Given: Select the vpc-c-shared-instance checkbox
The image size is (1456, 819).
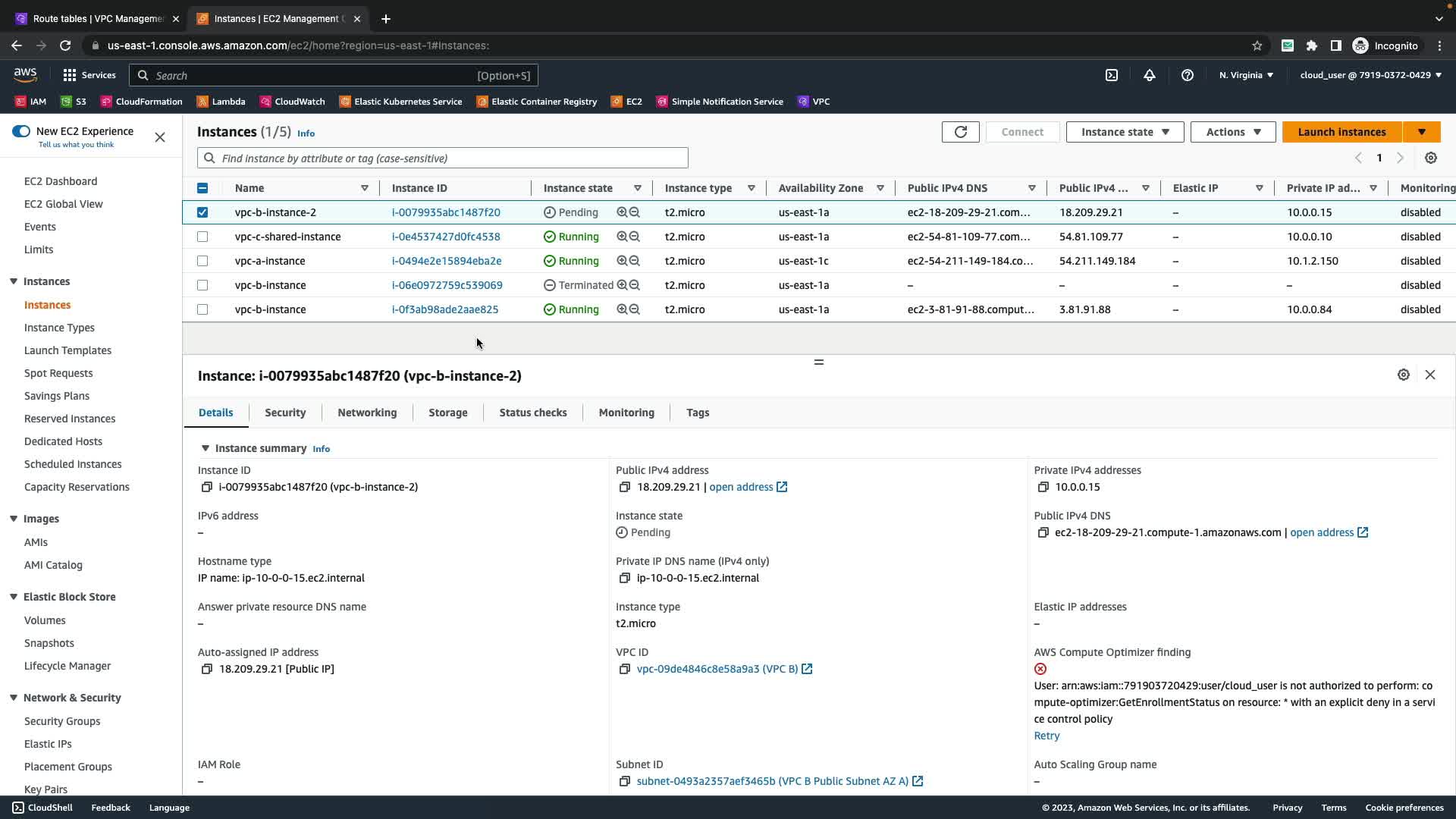Looking at the screenshot, I should click(202, 237).
